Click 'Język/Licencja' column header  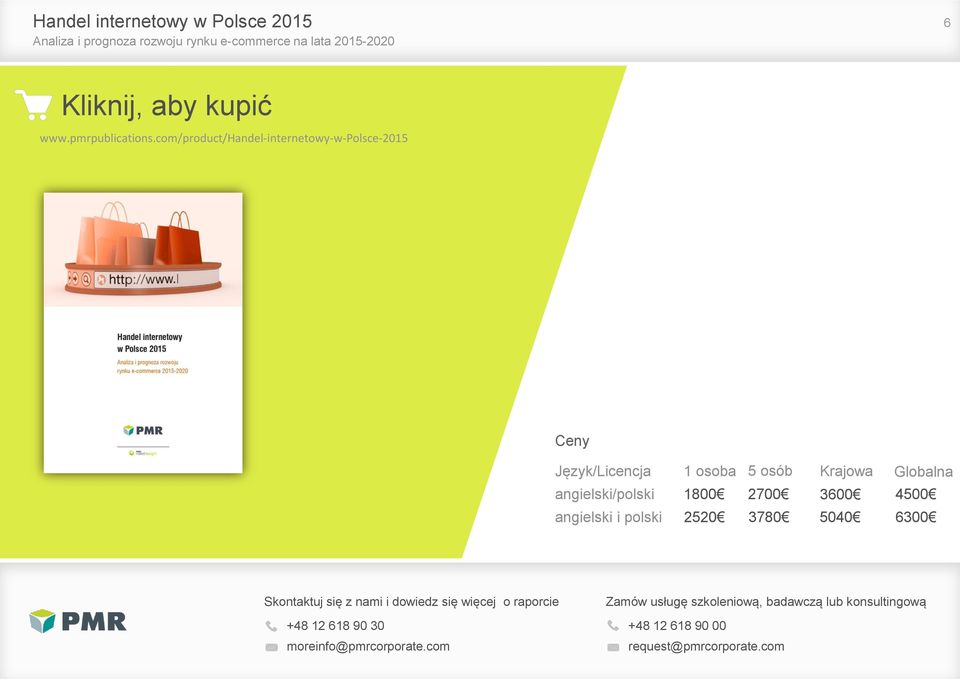(602, 471)
